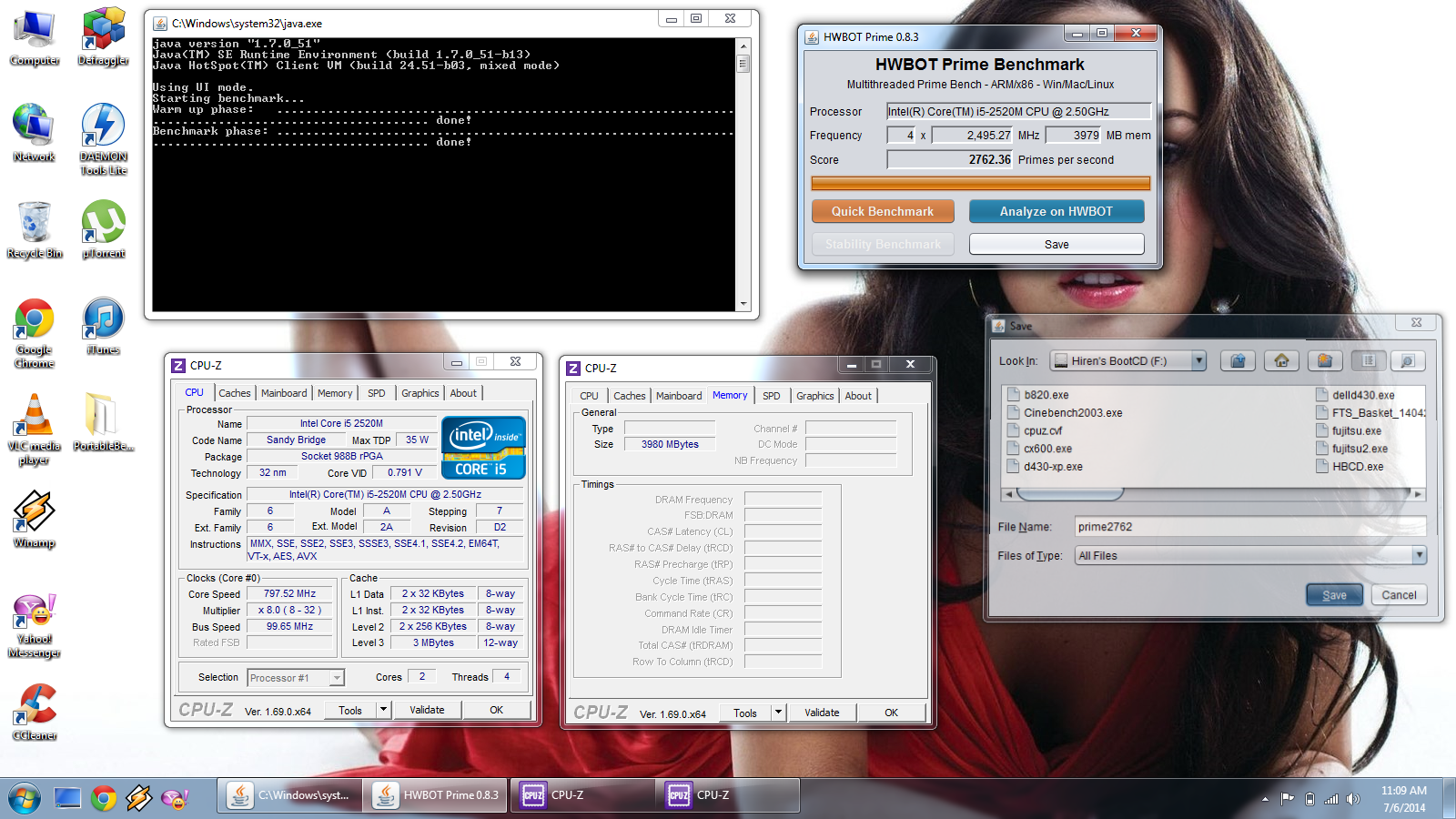The image size is (1456, 819).
Task: Open network signal icon in system tray
Action: pos(1331,799)
